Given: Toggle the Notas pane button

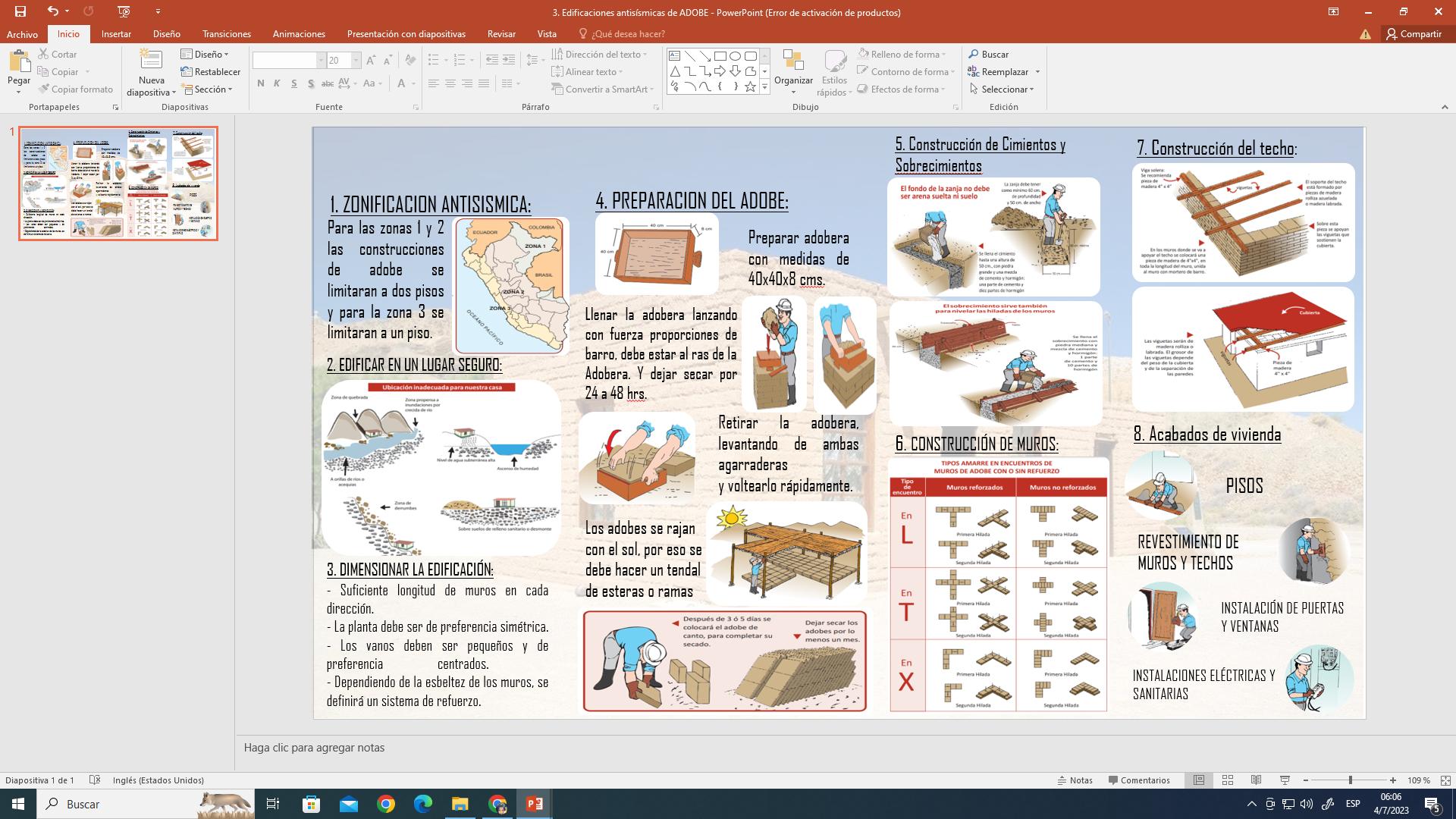Looking at the screenshot, I should click(1075, 780).
